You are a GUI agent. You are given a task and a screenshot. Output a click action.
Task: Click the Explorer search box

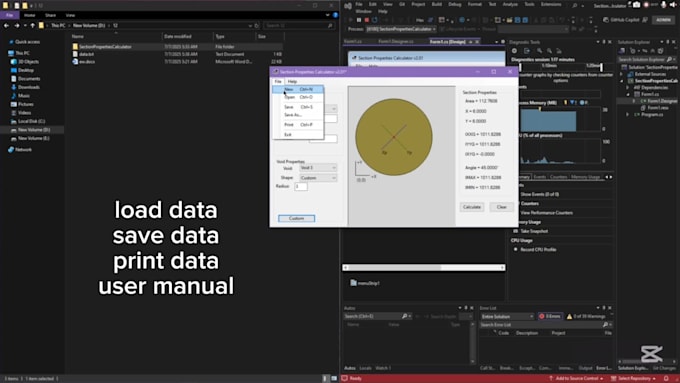coord(299,26)
